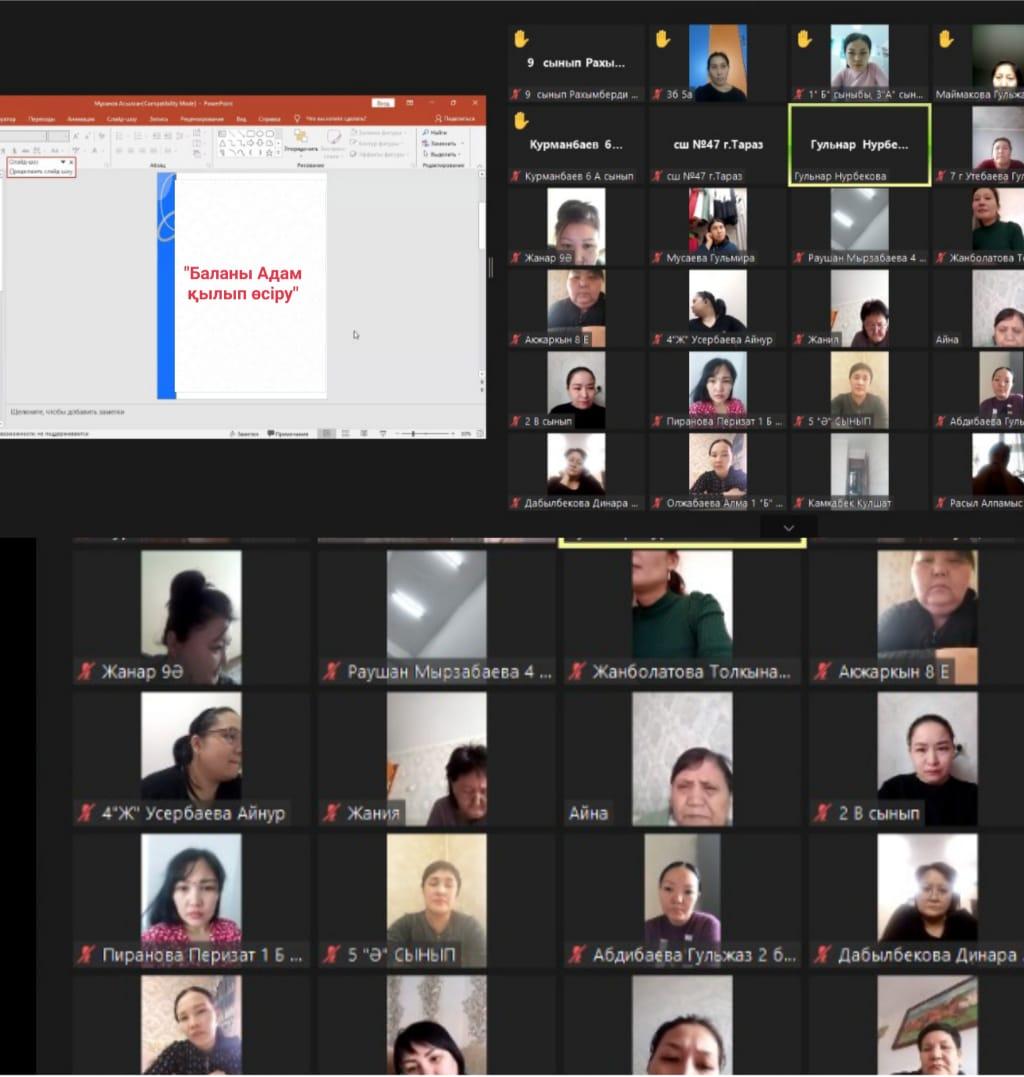The height and width of the screenshot is (1077, 1024).
Task: Select the triangle shape in shapes gallery
Action: click(222, 144)
